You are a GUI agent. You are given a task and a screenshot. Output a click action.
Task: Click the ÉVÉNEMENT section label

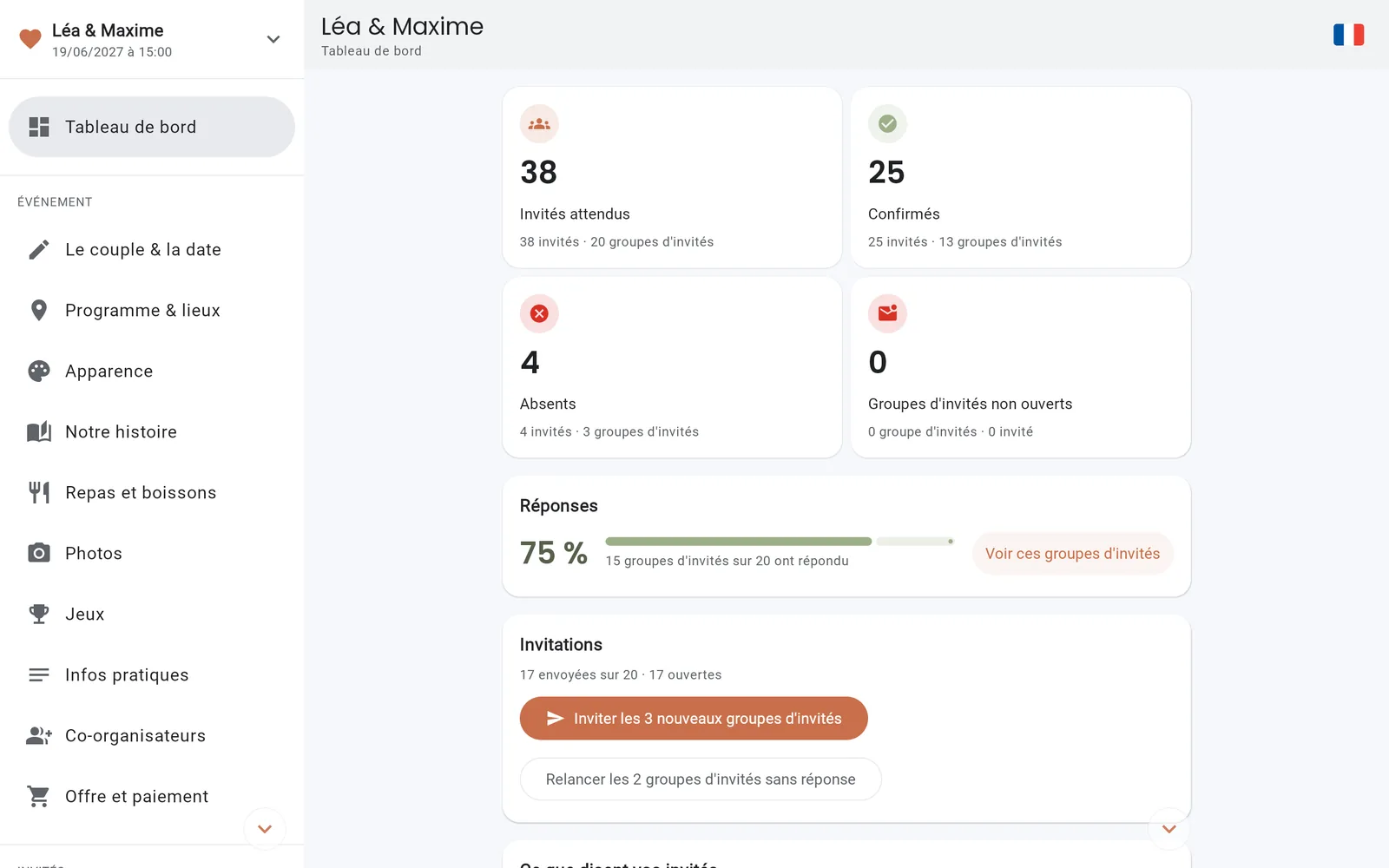55,202
